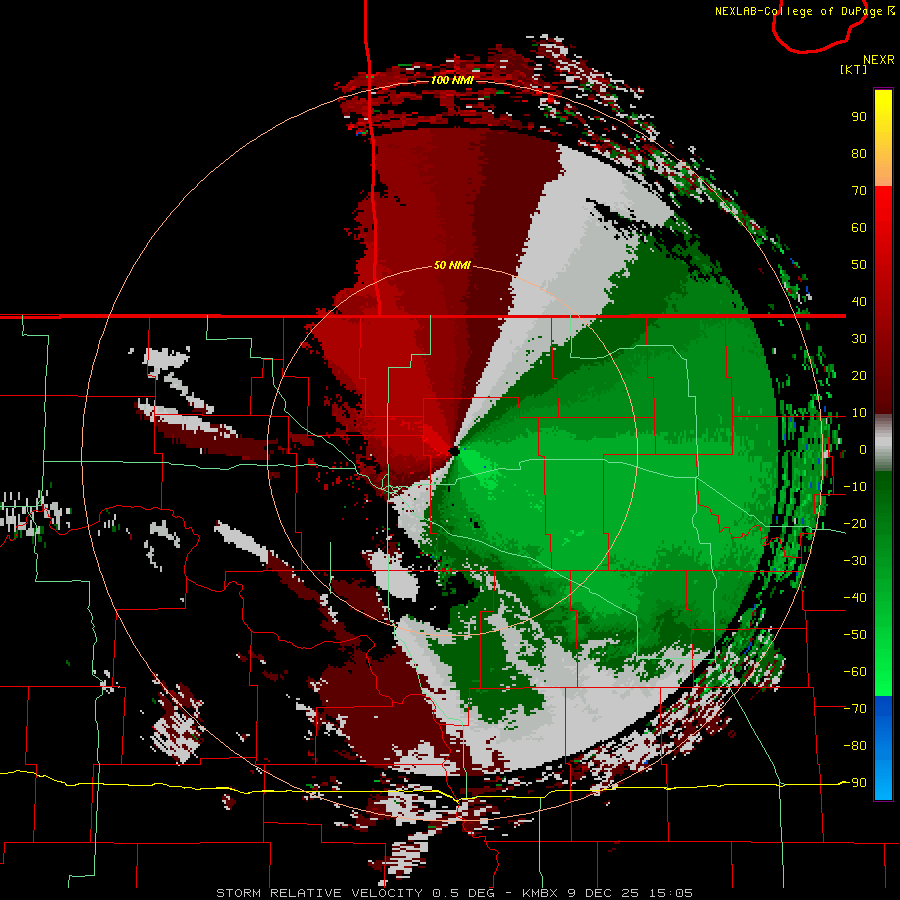Click the STORM RELATIVE VELOCITY product title
The height and width of the screenshot is (900, 900).
point(320,893)
